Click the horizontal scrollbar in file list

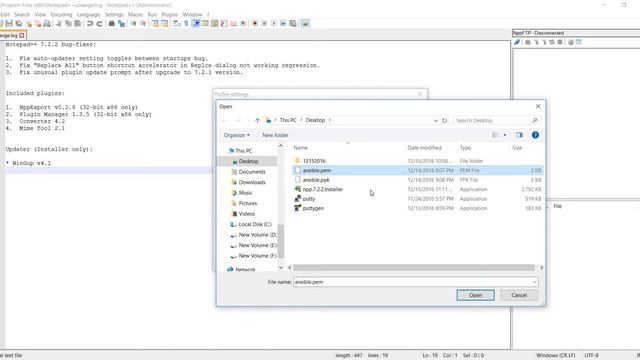point(414,268)
